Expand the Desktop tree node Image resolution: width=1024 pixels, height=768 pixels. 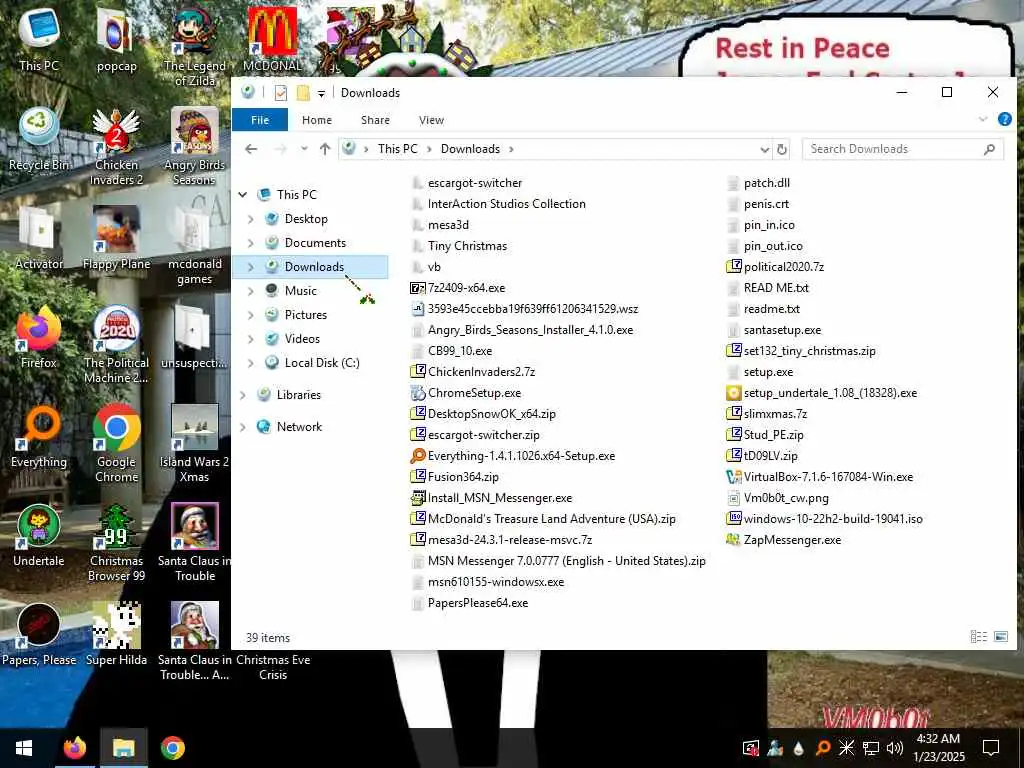click(x=251, y=219)
